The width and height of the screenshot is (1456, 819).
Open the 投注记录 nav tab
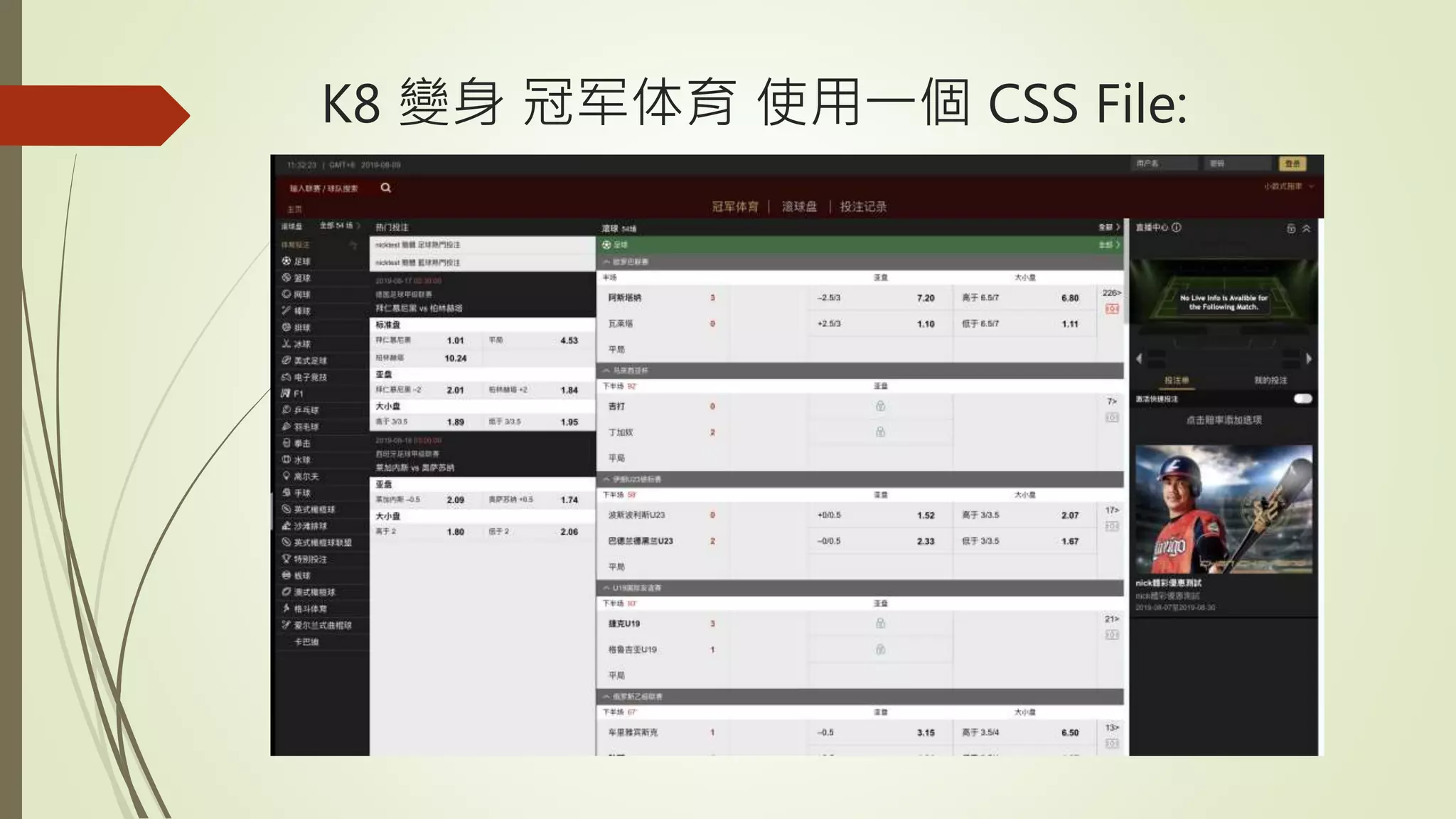click(863, 207)
